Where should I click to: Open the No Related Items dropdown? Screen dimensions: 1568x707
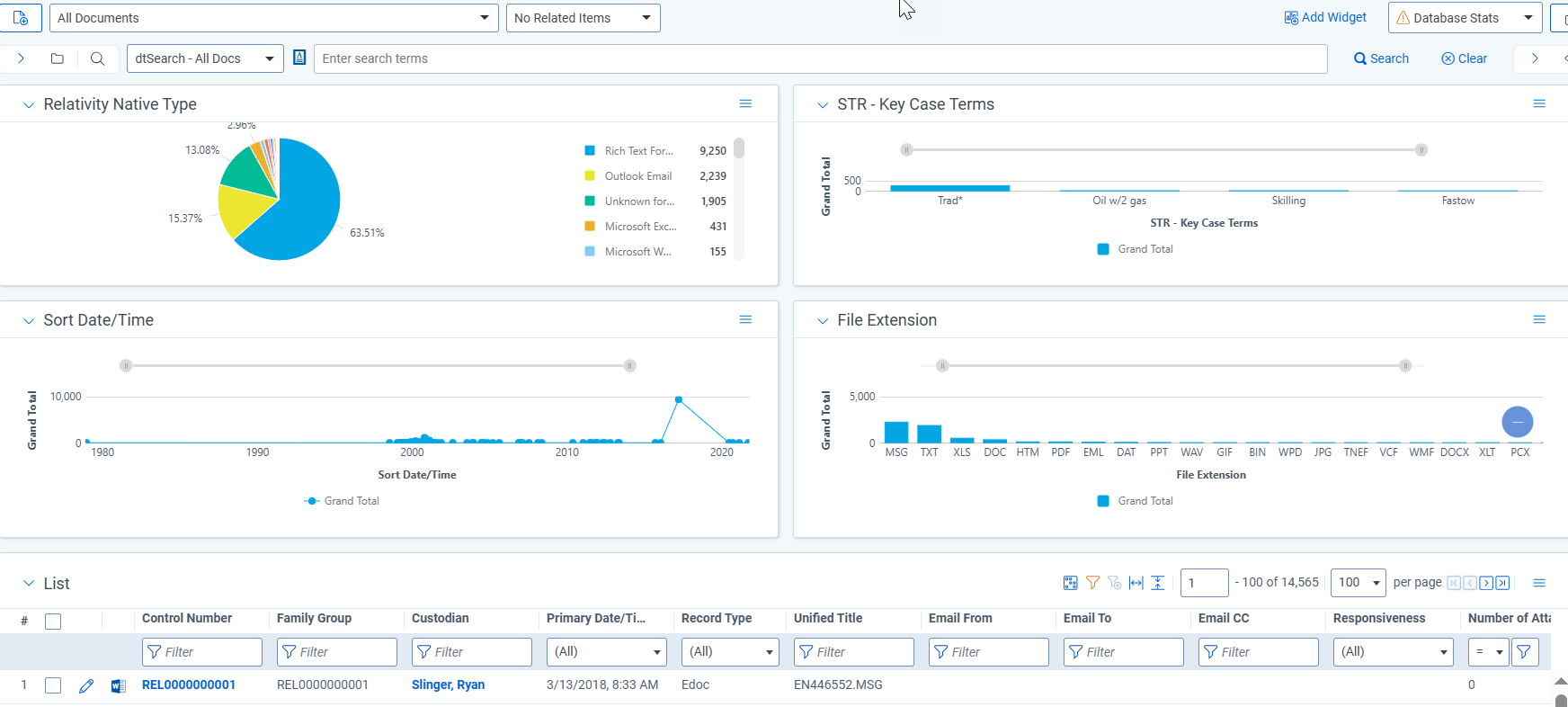point(584,18)
